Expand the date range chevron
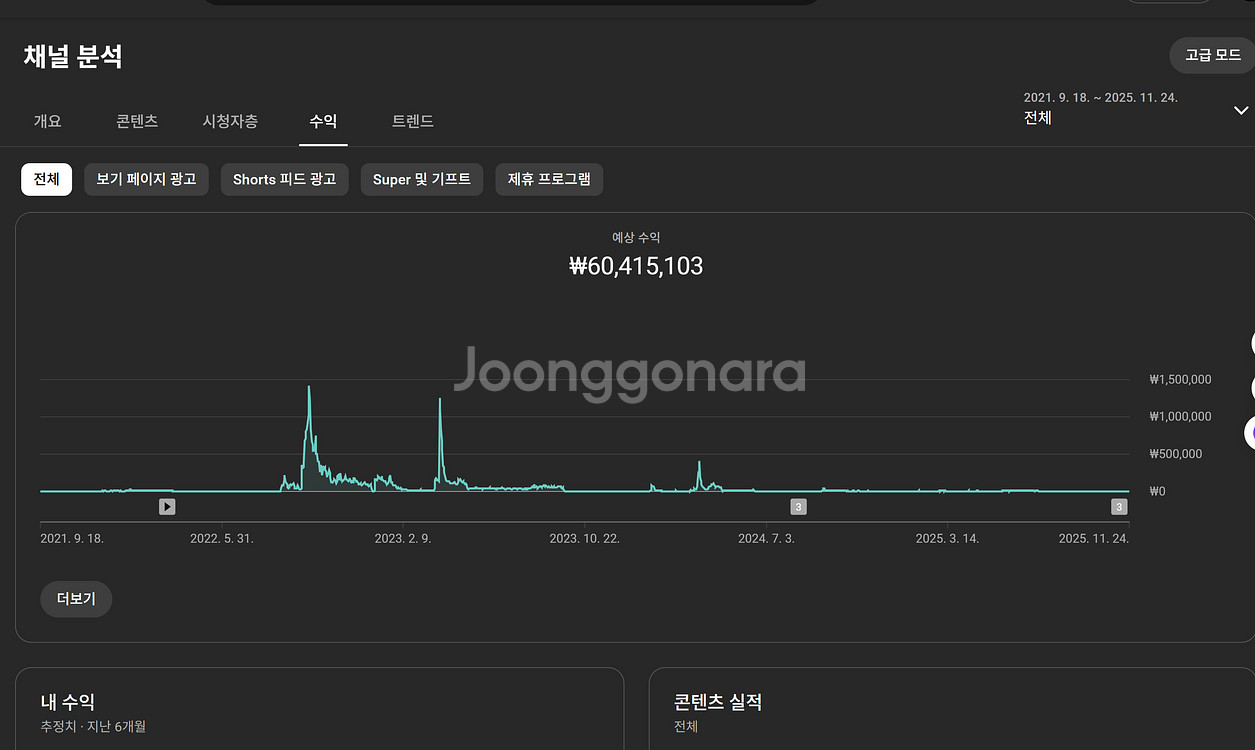 (1241, 110)
